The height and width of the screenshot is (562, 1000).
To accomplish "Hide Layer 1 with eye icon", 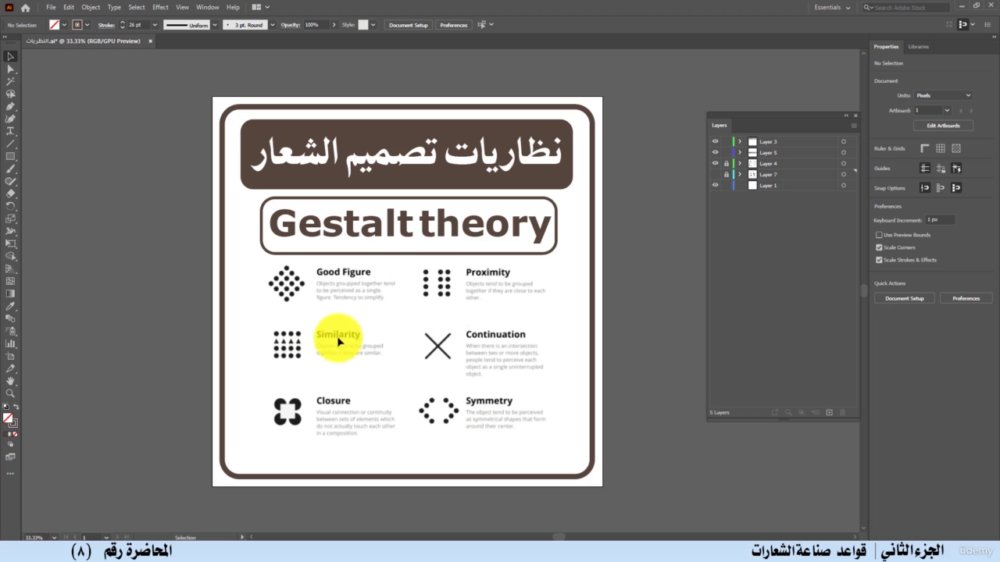I will [x=715, y=185].
